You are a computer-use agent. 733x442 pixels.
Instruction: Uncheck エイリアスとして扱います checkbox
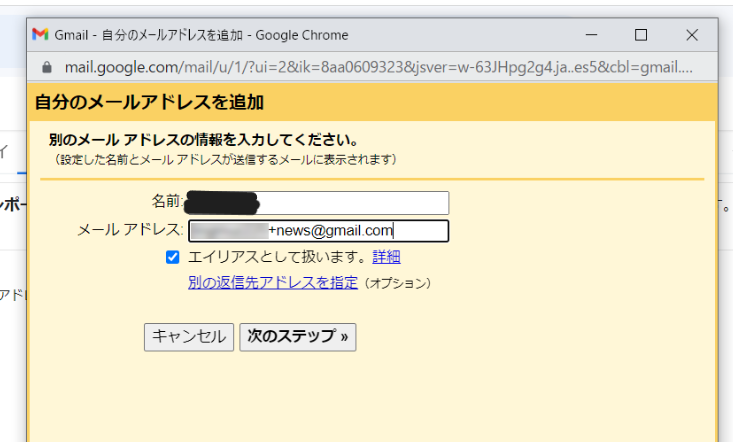(x=172, y=257)
